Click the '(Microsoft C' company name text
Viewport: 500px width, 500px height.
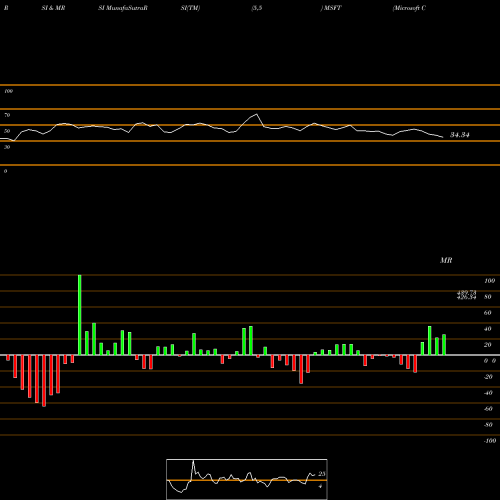click(409, 8)
